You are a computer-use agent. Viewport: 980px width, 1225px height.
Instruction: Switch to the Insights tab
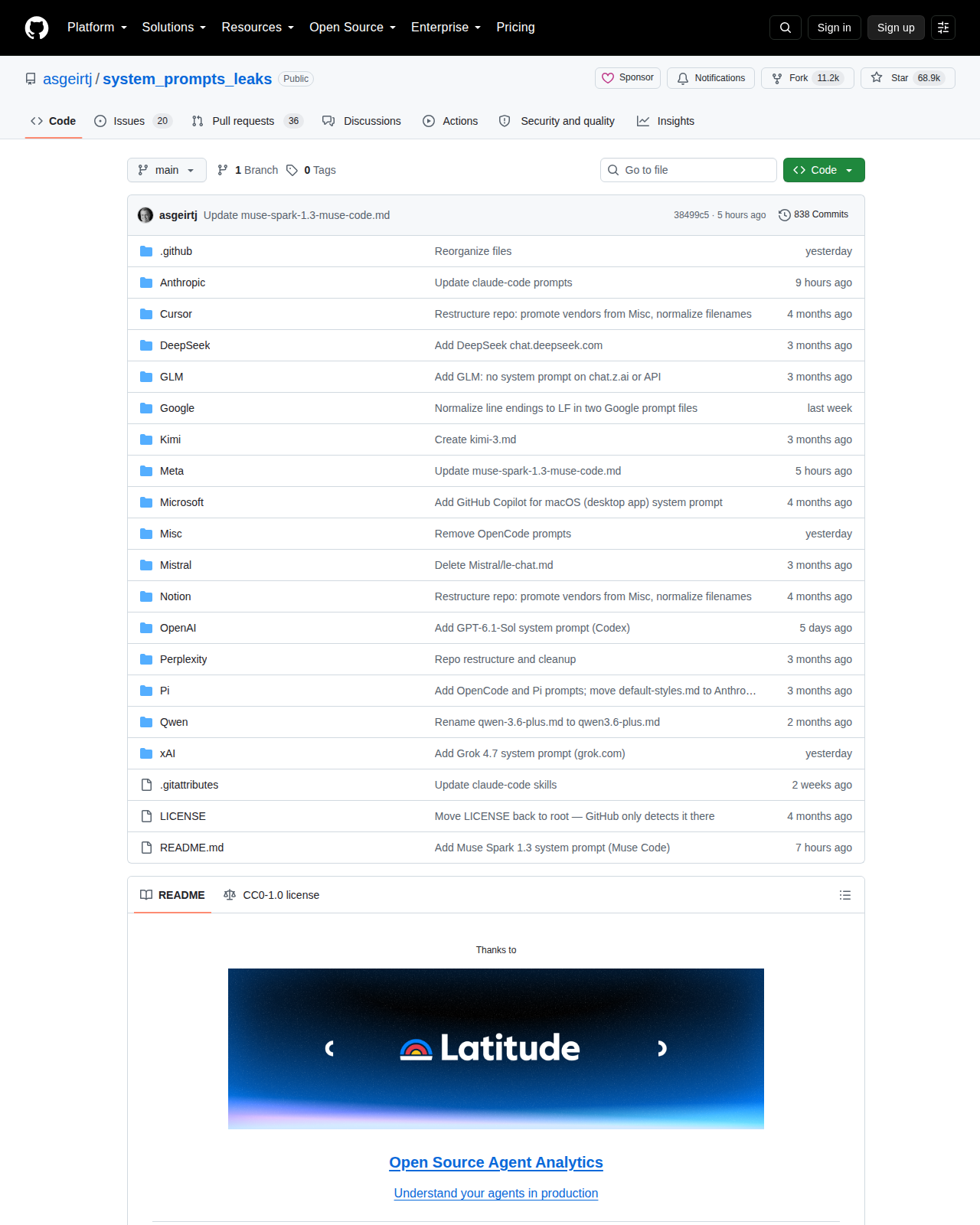[665, 121]
